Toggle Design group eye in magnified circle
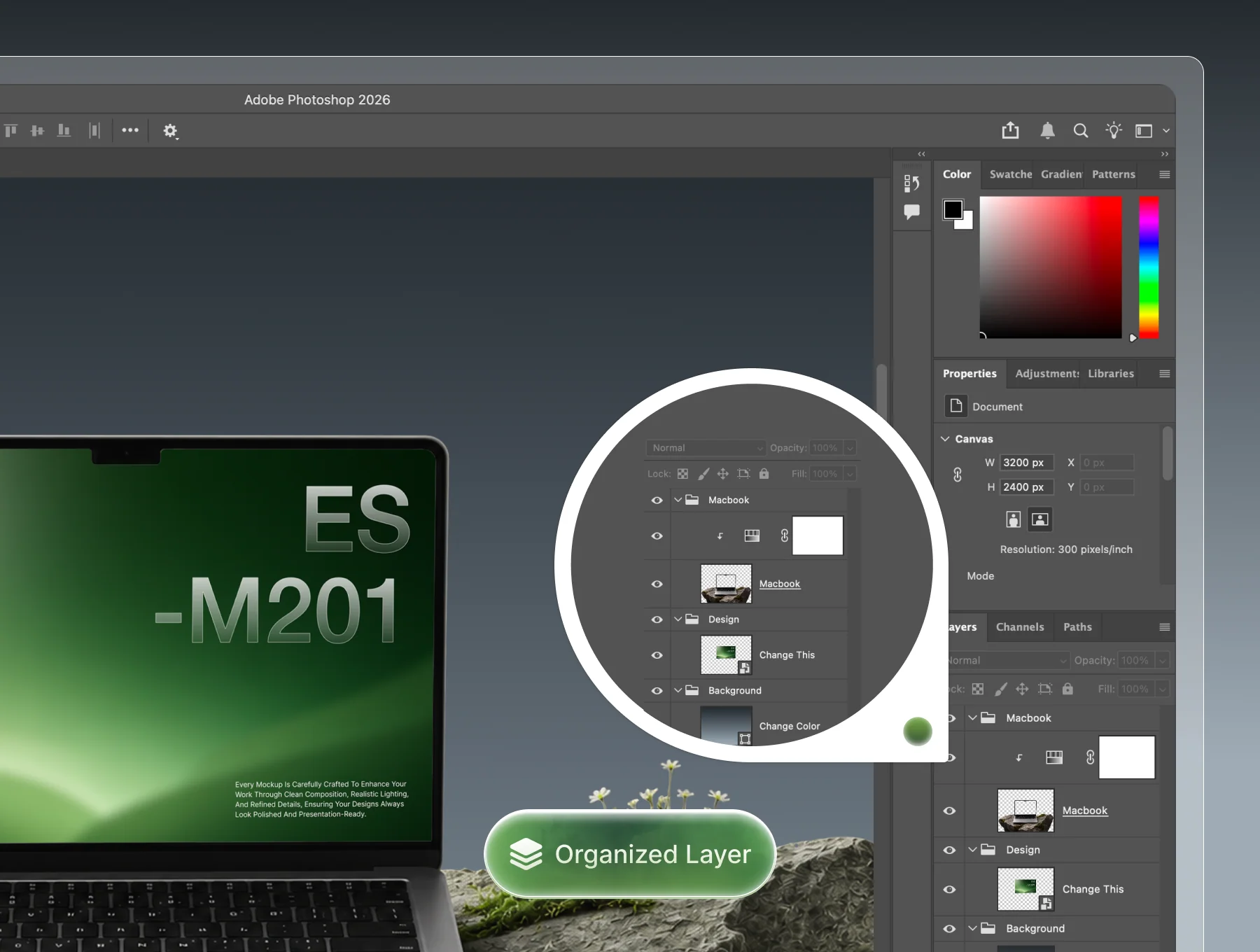This screenshot has height=952, width=1260. pos(657,619)
